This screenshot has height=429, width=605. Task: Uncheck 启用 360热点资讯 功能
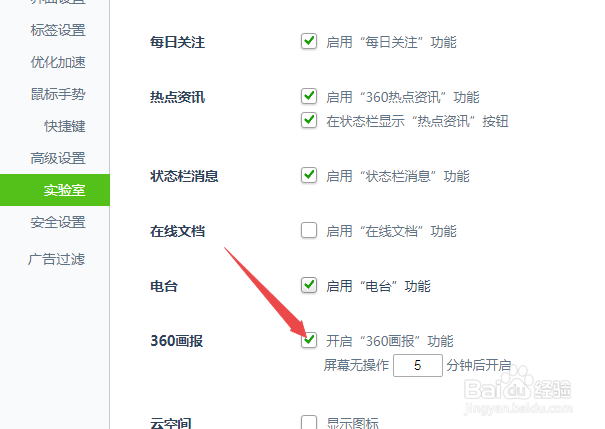tap(309, 96)
